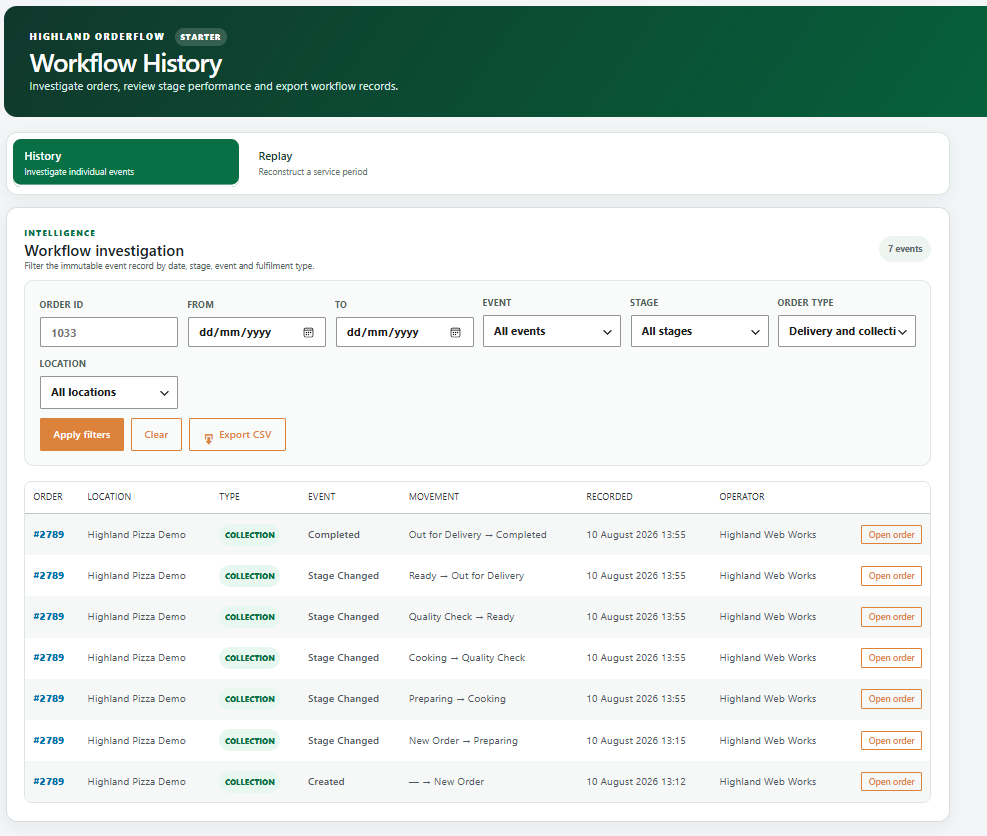
Task: Open order for the Cooking → Quality Check row
Action: (891, 658)
